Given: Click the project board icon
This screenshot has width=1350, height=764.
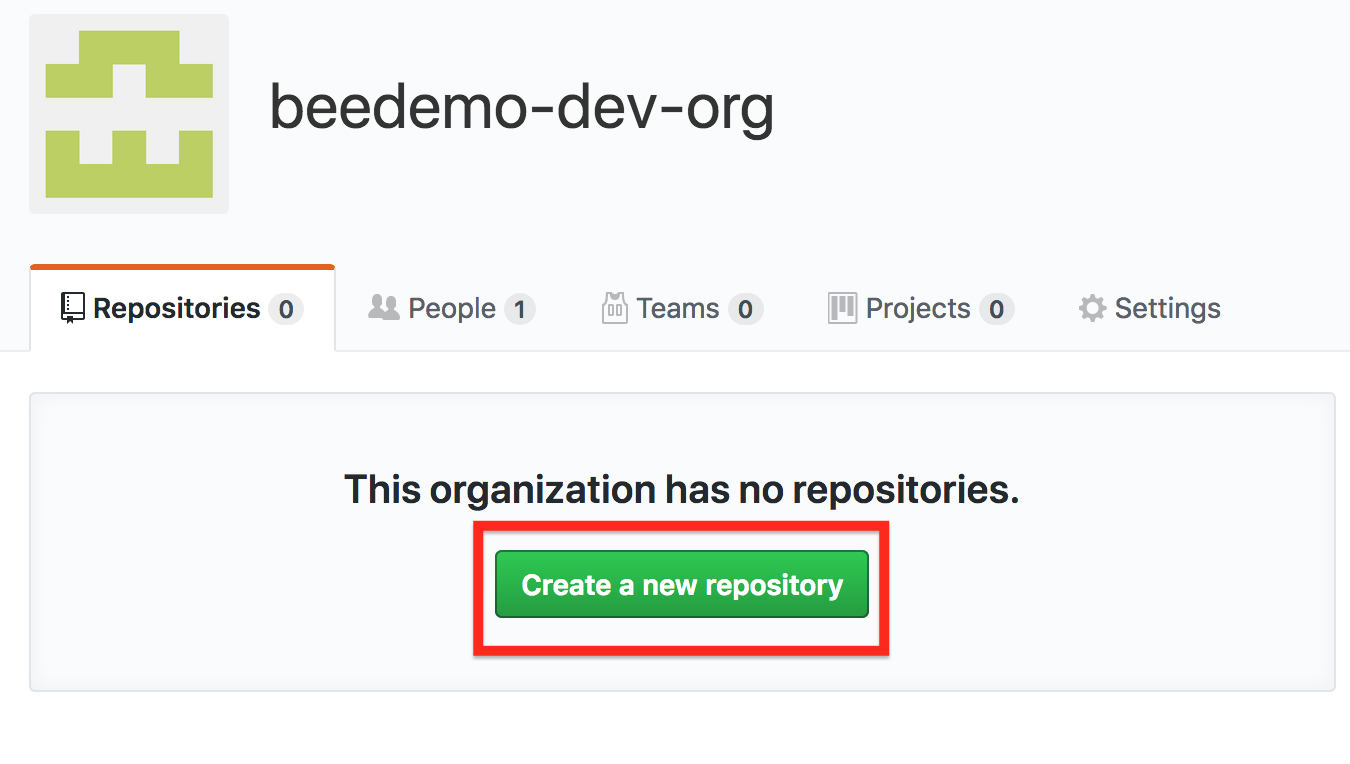Looking at the screenshot, I should pyautogui.click(x=843, y=308).
